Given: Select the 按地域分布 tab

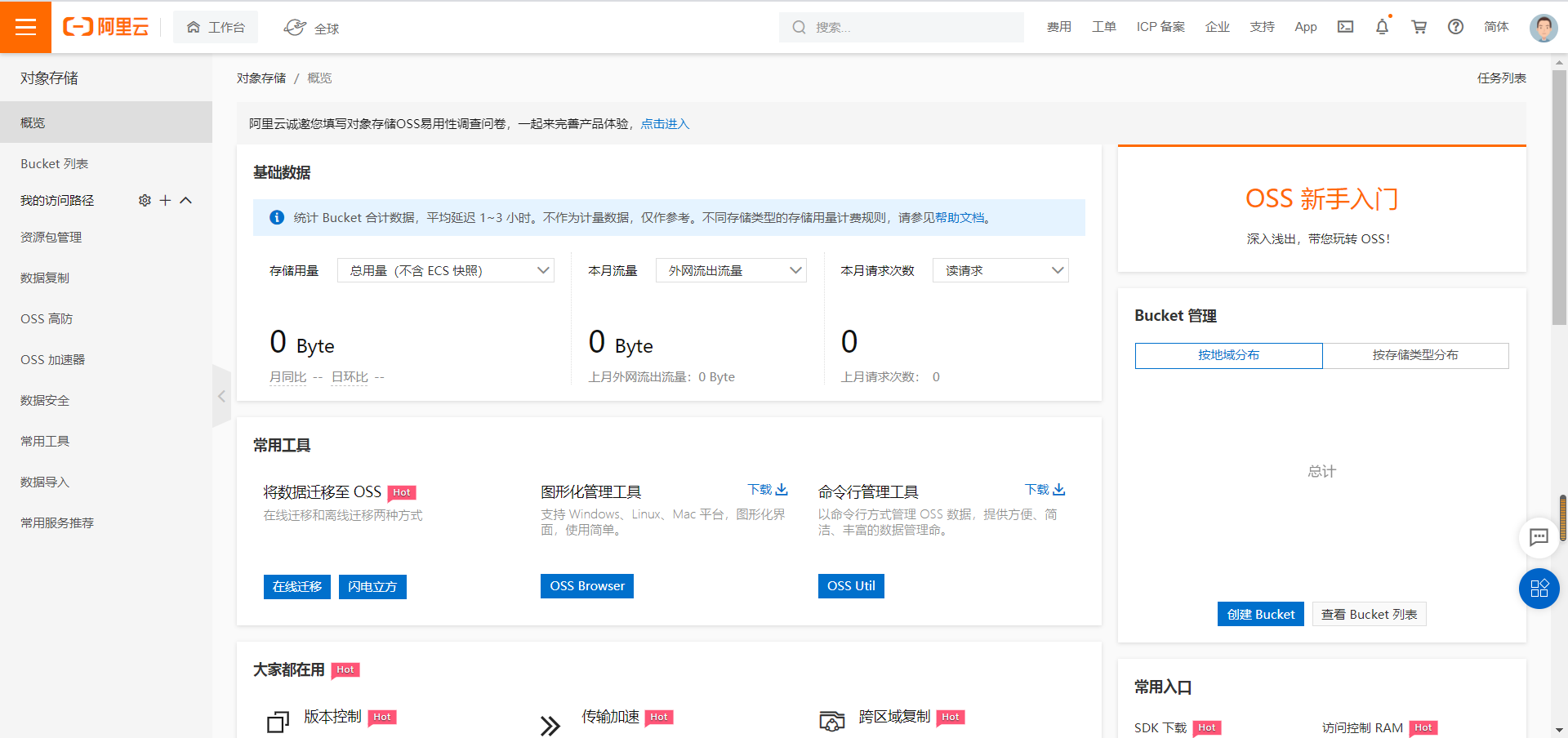Looking at the screenshot, I should pyautogui.click(x=1228, y=355).
